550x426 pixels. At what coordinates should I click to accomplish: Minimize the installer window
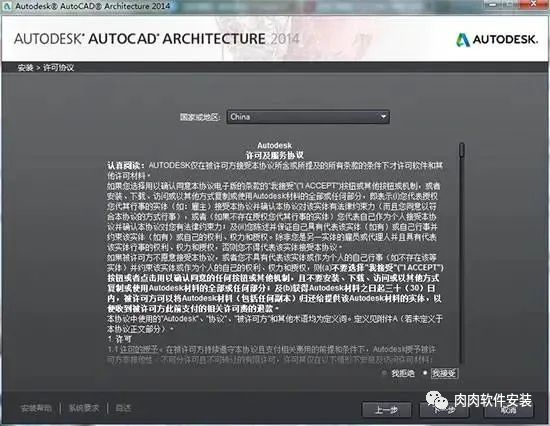pos(492,4)
